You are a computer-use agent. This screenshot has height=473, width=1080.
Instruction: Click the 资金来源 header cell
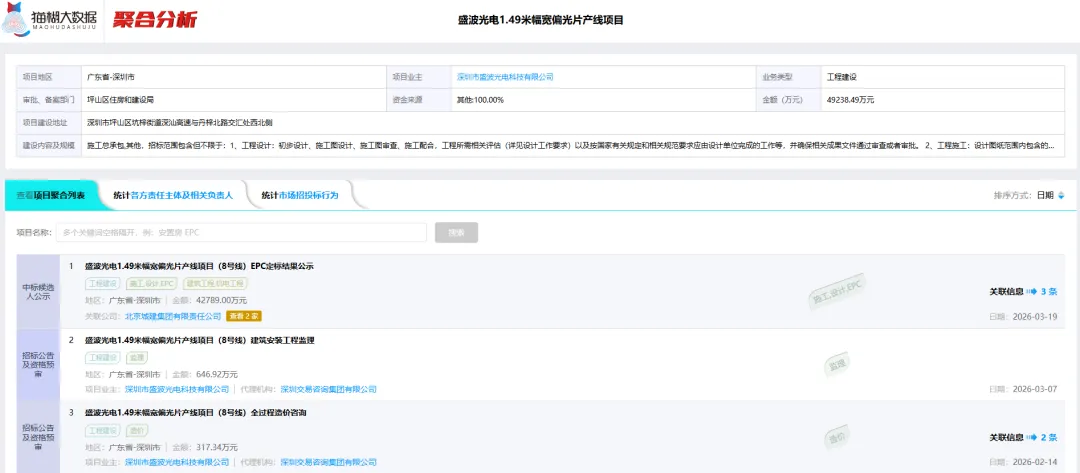[418, 100]
